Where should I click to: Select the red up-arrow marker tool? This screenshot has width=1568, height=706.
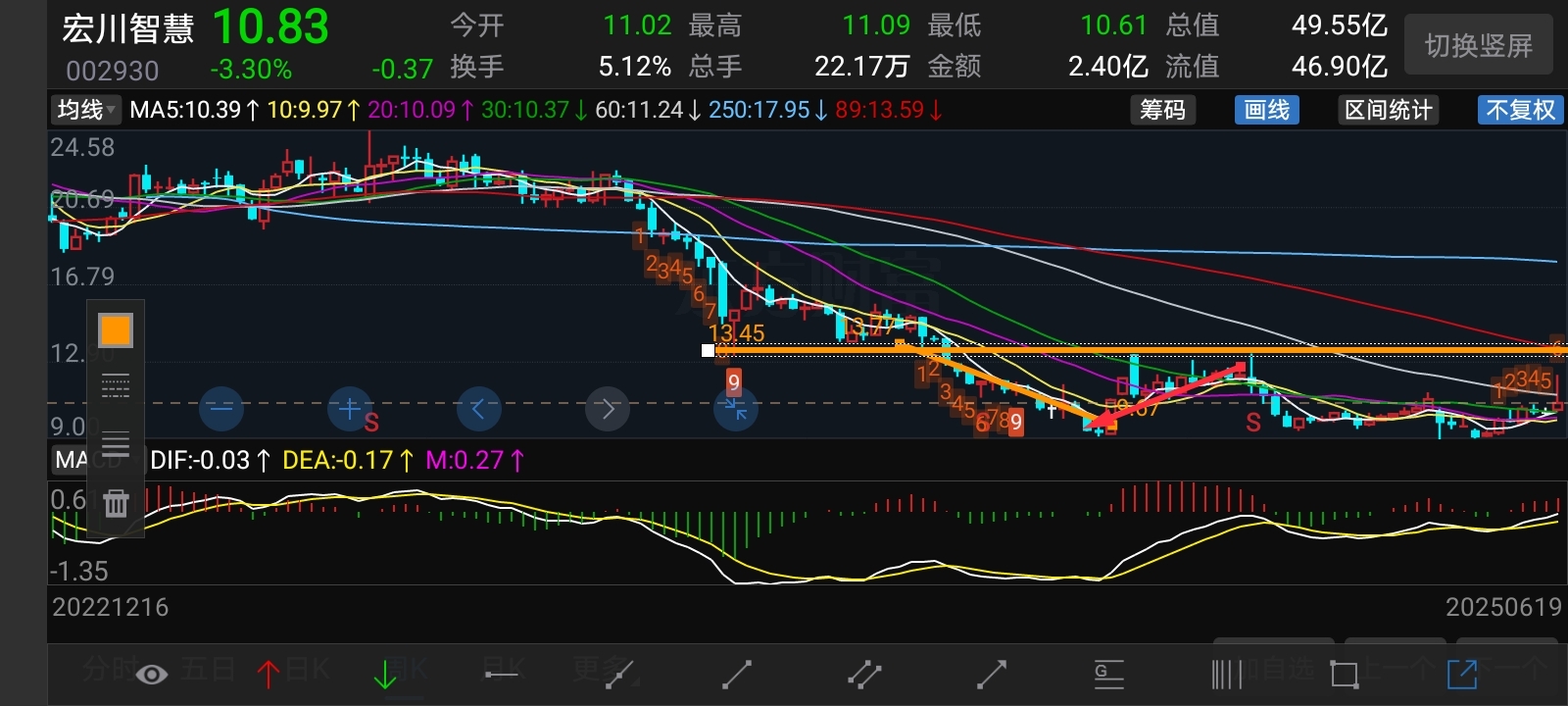coord(268,675)
